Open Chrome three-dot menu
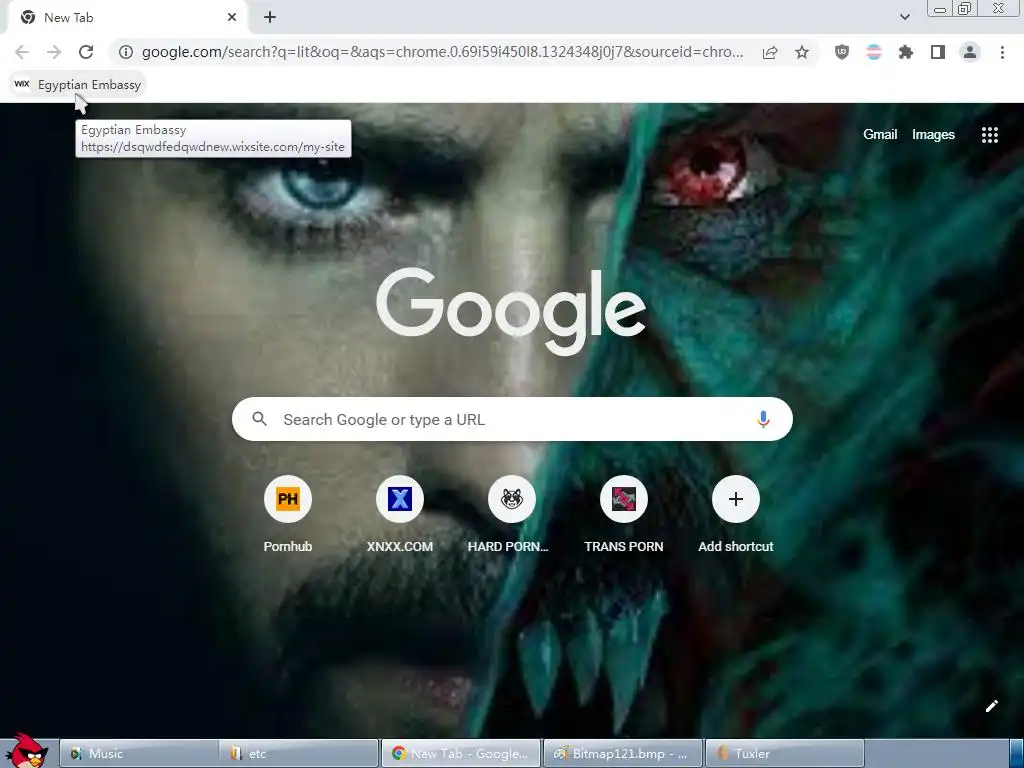 pos(1002,52)
